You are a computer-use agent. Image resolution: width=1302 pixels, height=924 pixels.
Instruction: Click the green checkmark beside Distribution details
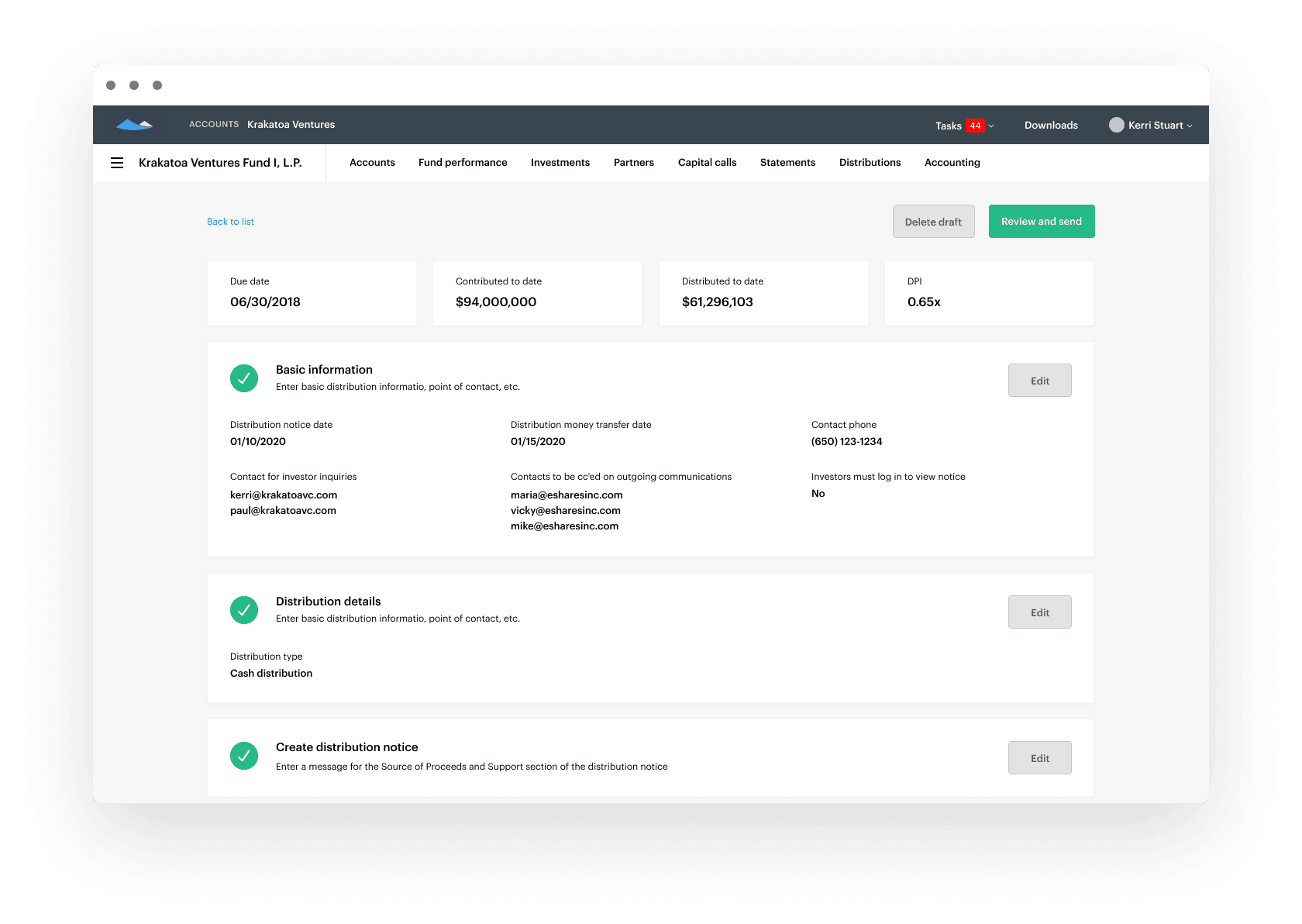coord(244,610)
